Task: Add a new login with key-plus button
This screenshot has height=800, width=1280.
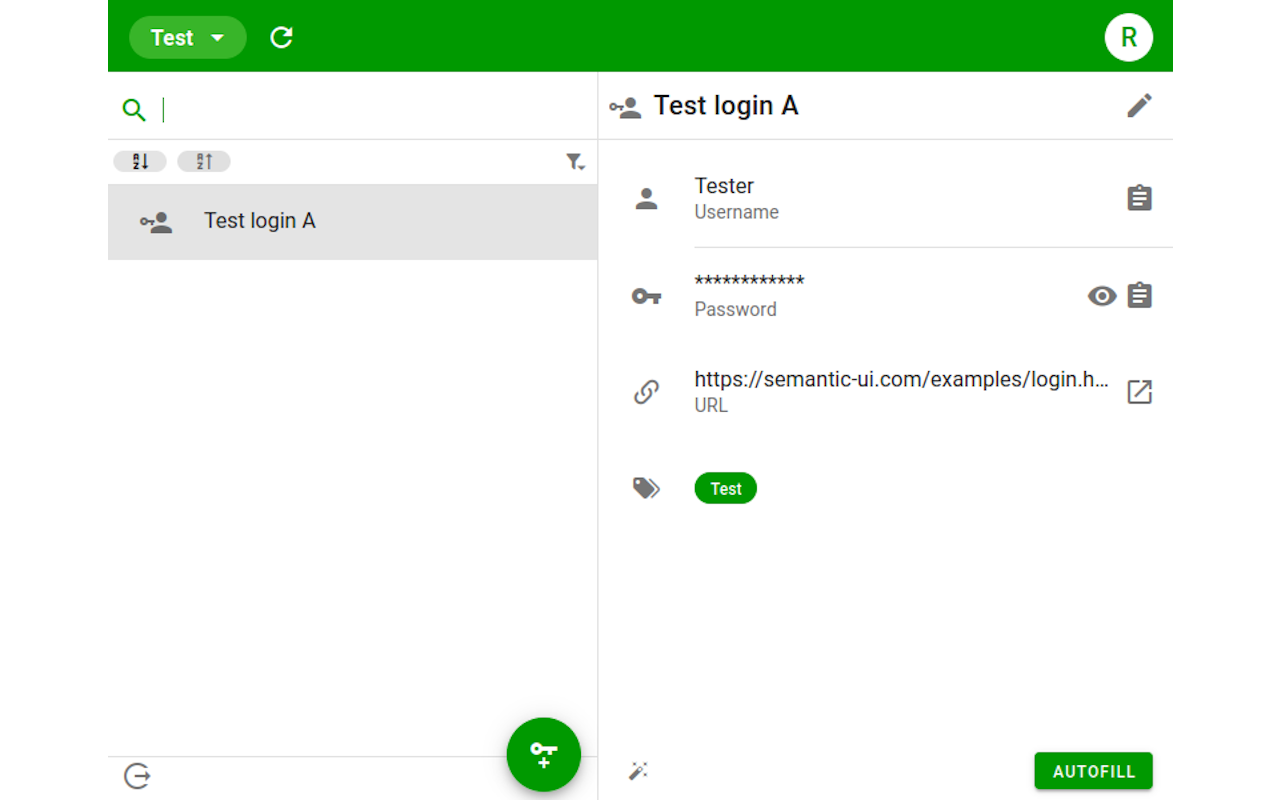Action: tap(544, 755)
